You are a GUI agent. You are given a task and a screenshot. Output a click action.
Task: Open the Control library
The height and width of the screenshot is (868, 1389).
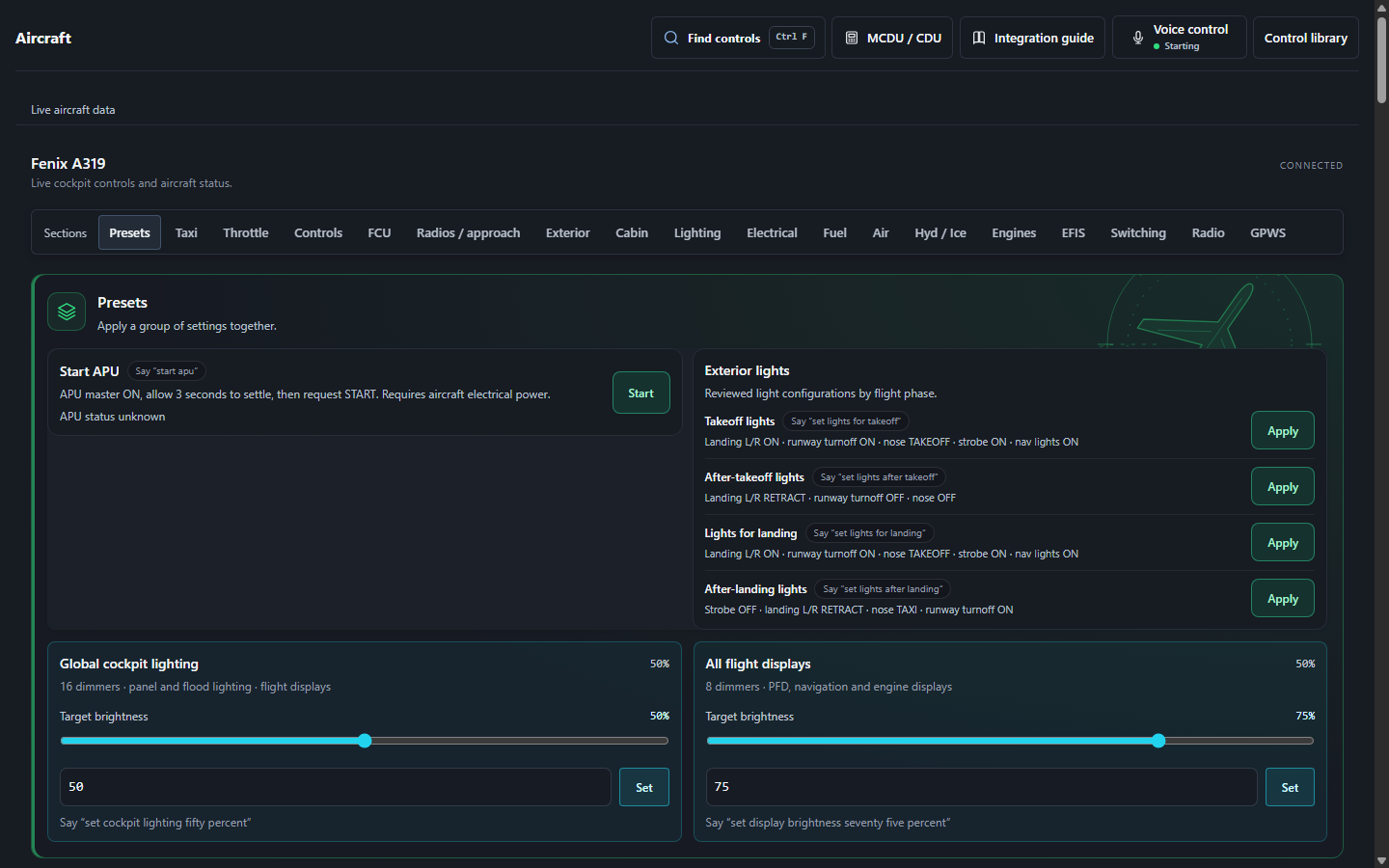pyautogui.click(x=1306, y=38)
